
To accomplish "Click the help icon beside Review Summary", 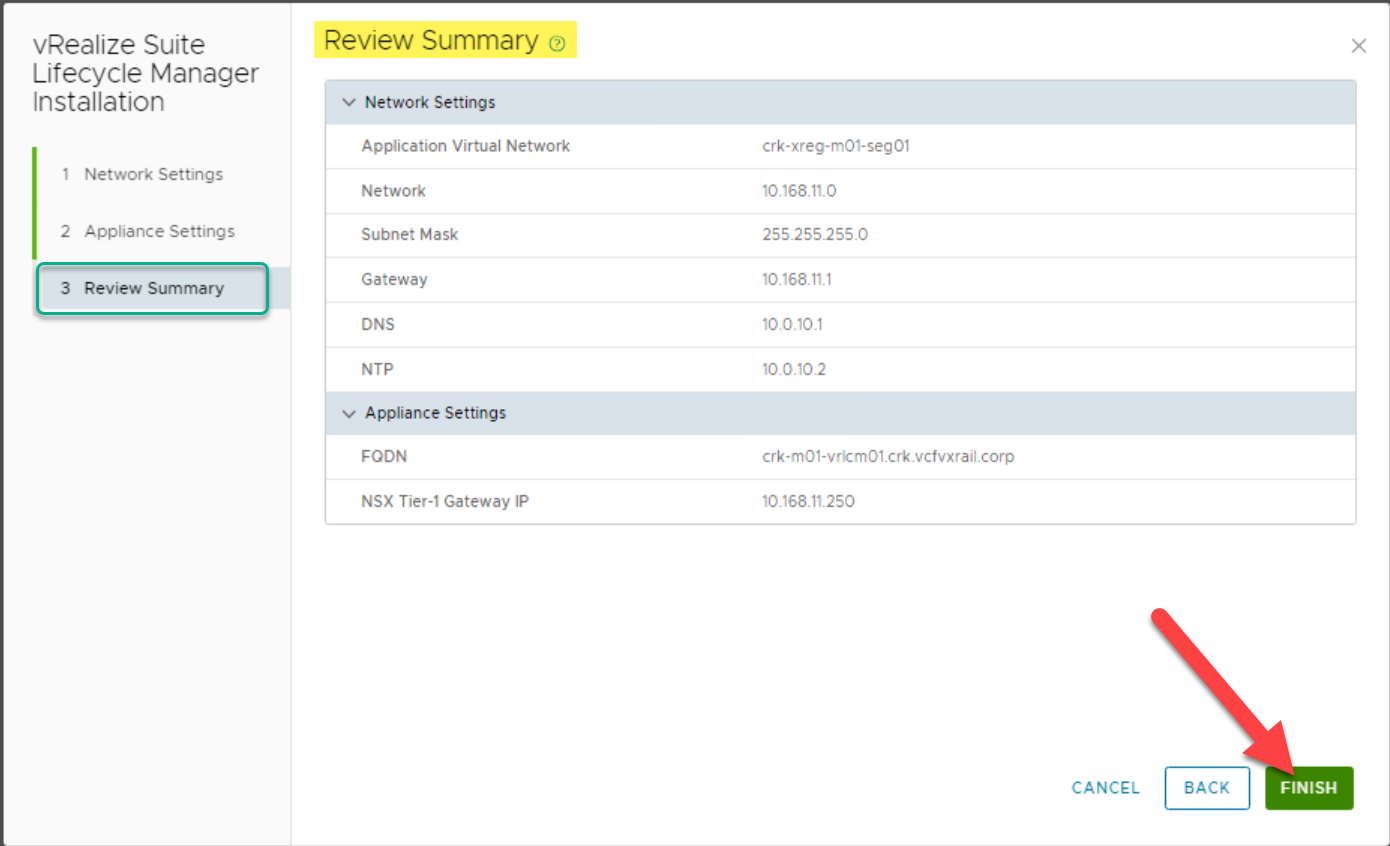I will click(x=557, y=44).
